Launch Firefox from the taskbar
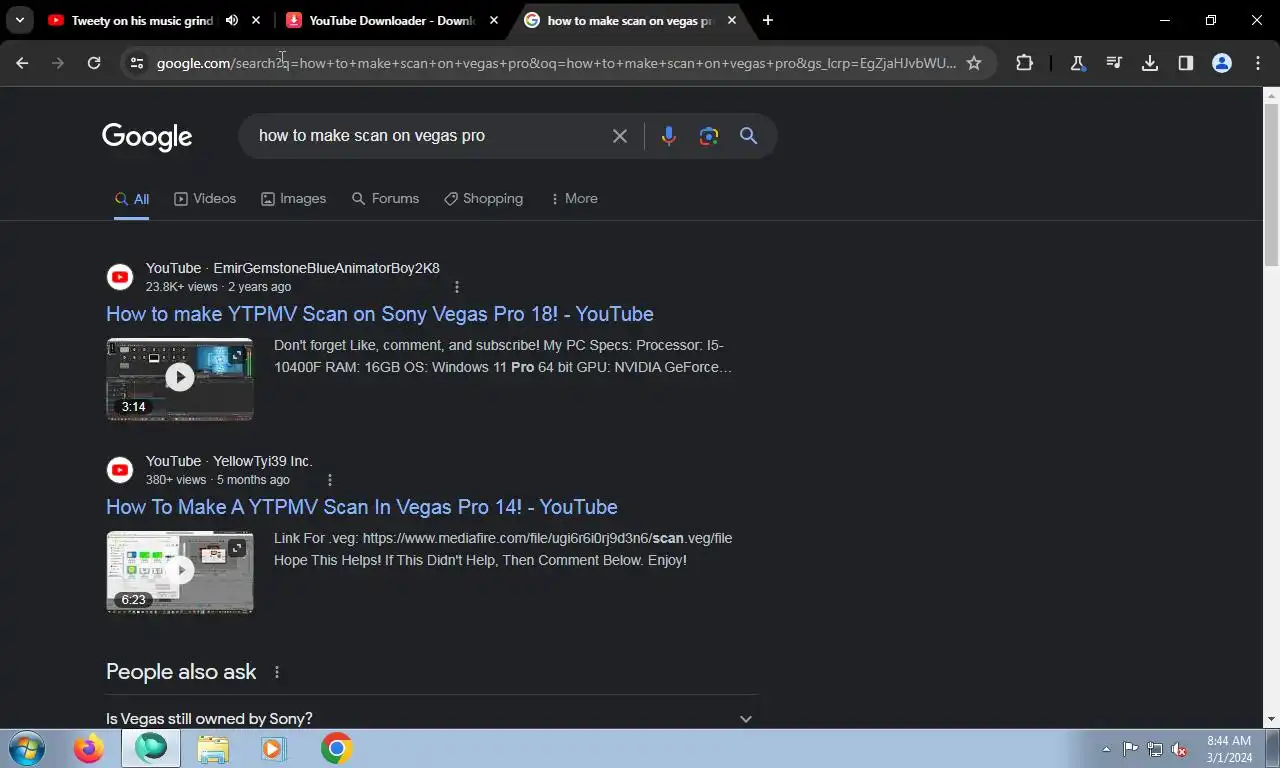This screenshot has height=768, width=1280. tap(89, 748)
